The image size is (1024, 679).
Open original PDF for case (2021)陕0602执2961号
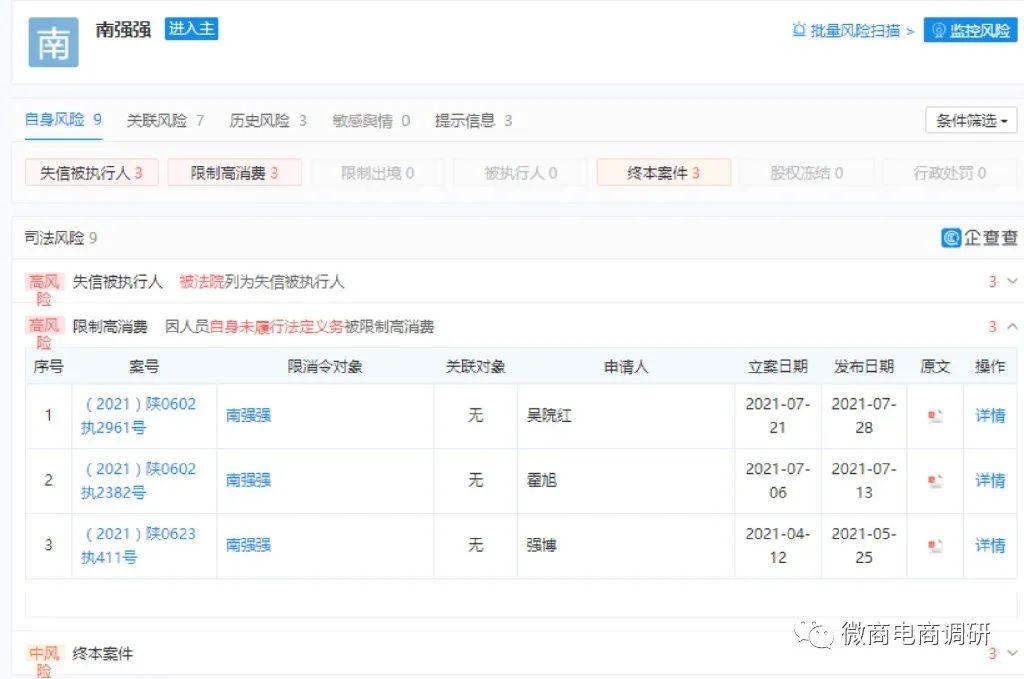click(934, 415)
